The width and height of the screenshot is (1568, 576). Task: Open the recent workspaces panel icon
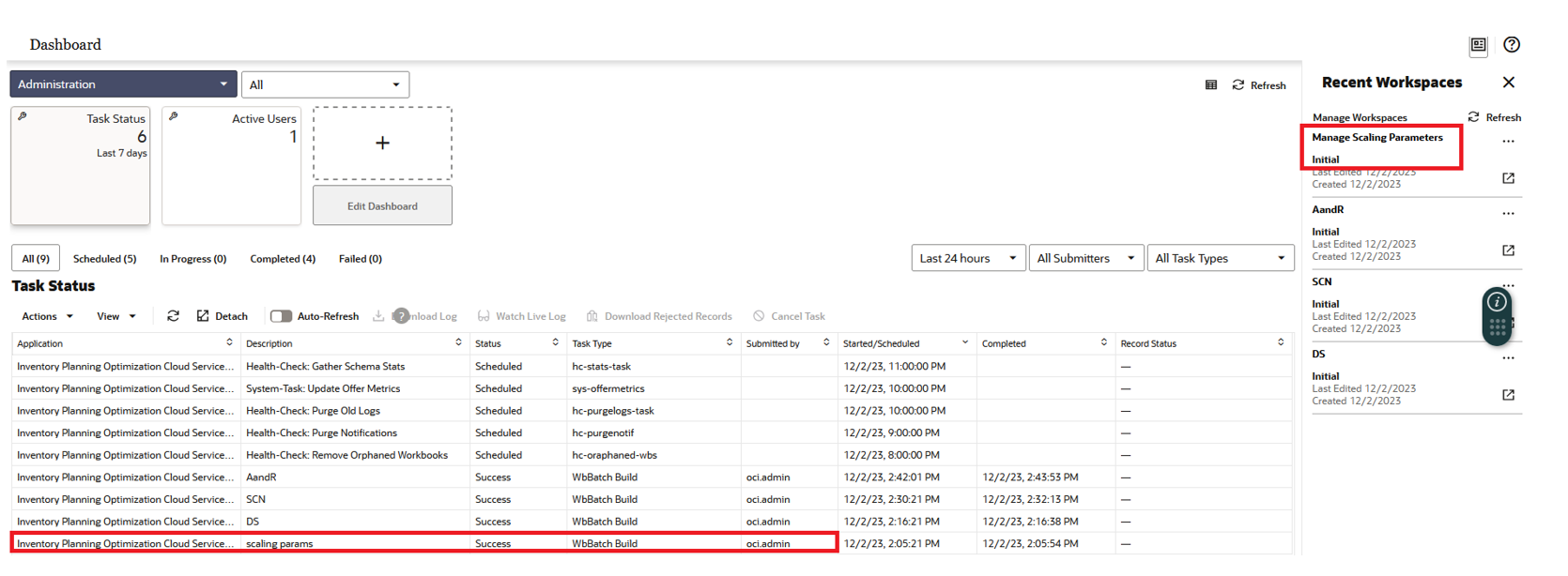[1478, 45]
